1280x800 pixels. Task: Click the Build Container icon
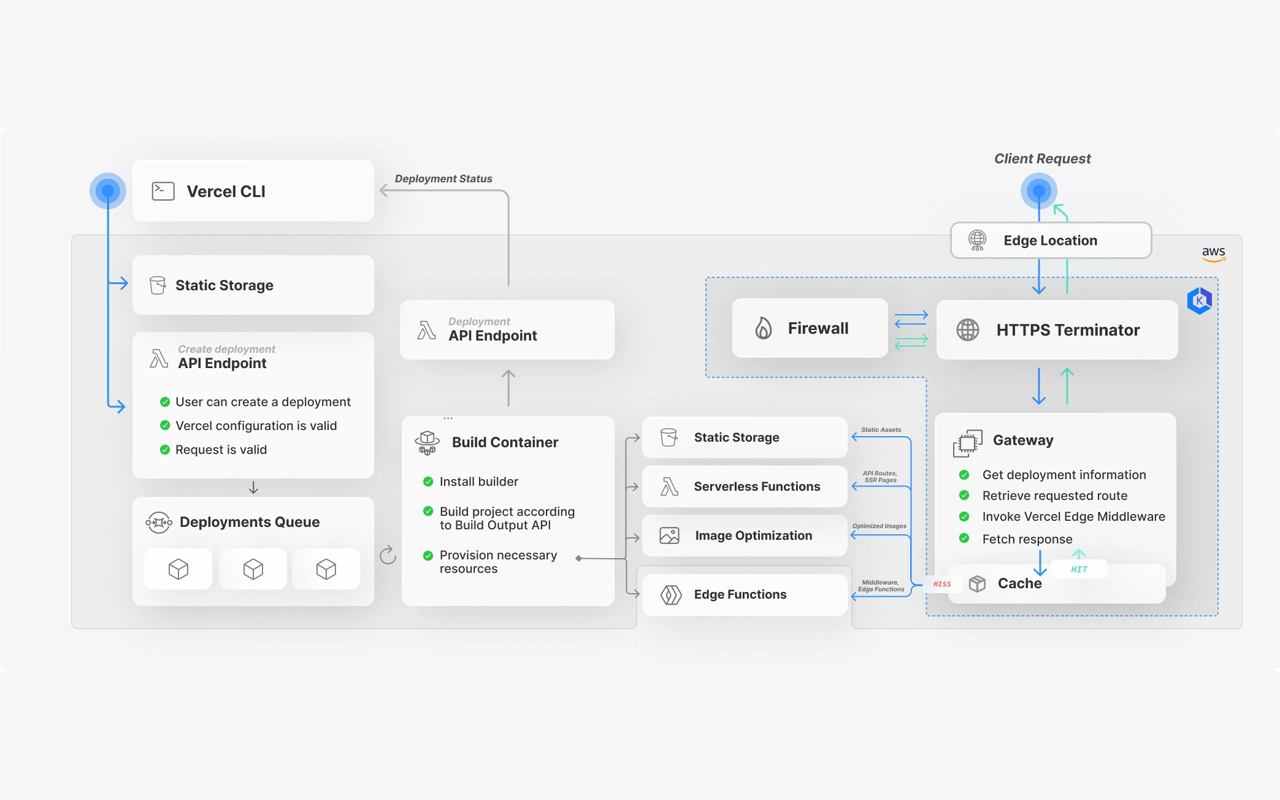pos(427,442)
